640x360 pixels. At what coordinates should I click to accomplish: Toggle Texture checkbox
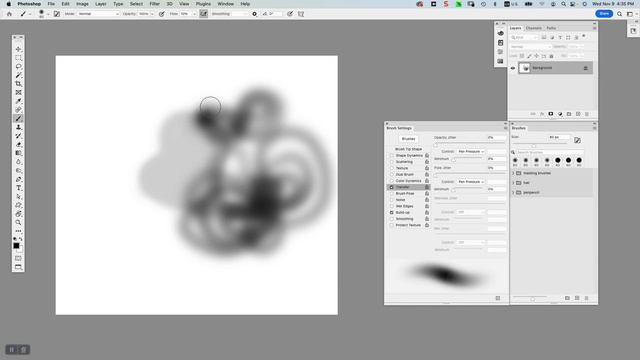[391, 168]
